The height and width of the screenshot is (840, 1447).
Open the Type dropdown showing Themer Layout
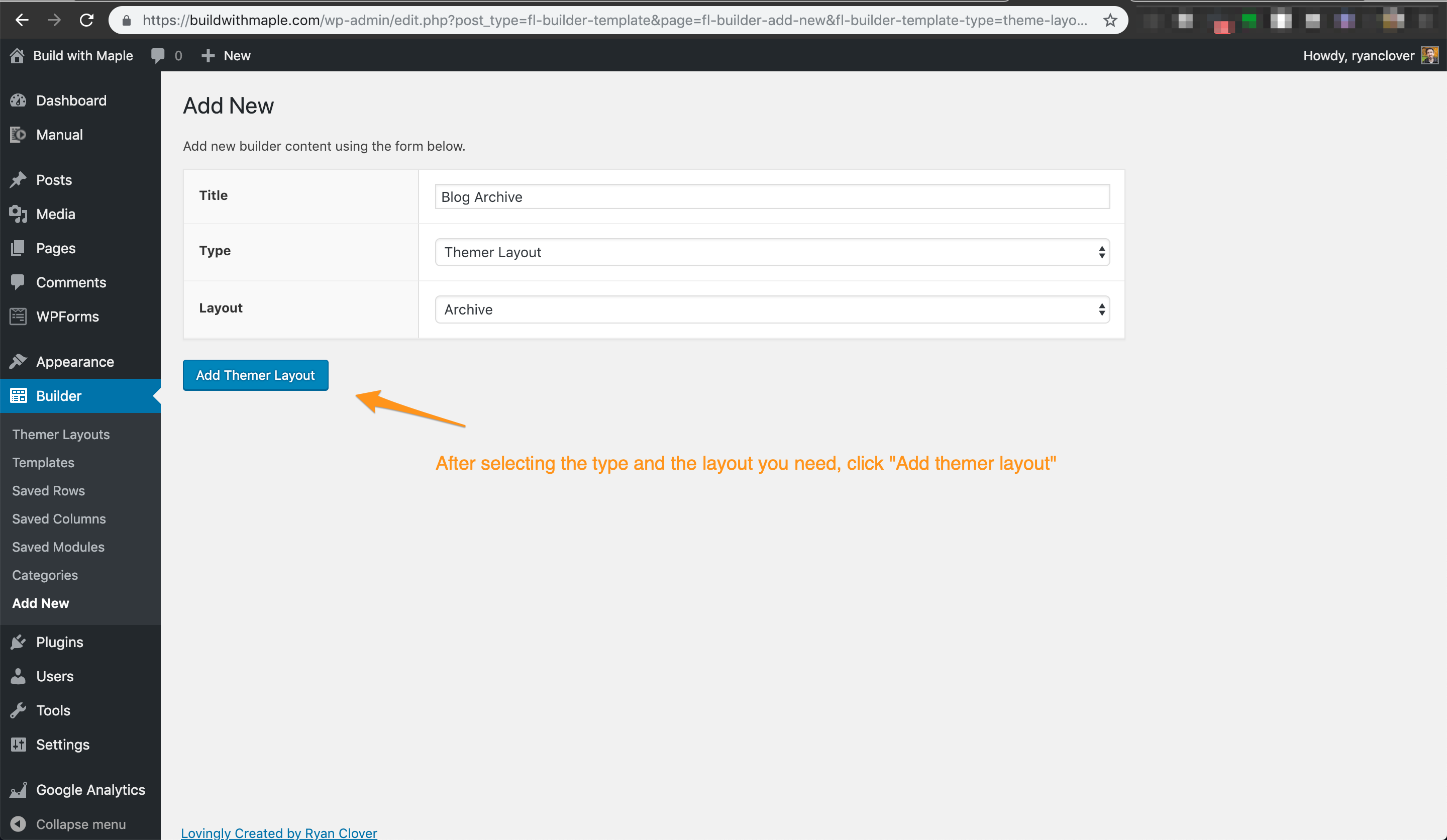[772, 252]
